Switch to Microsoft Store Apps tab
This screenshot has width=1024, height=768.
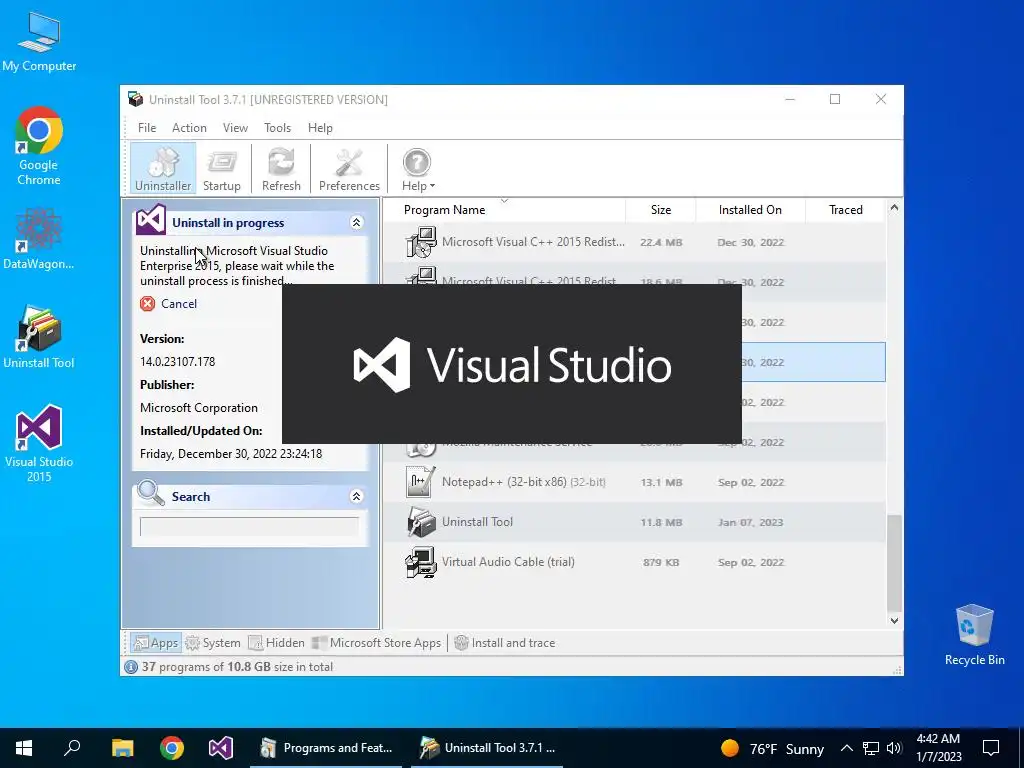[377, 643]
